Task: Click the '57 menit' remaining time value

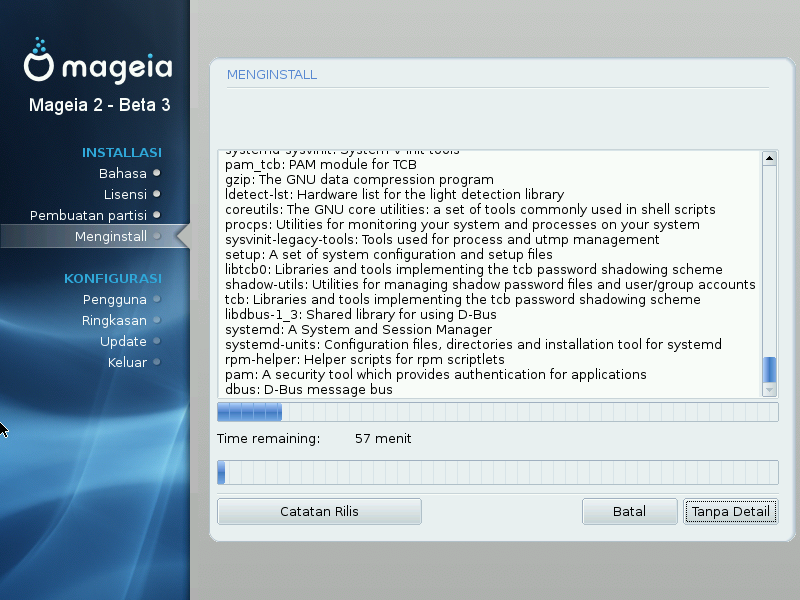Action: pos(383,439)
